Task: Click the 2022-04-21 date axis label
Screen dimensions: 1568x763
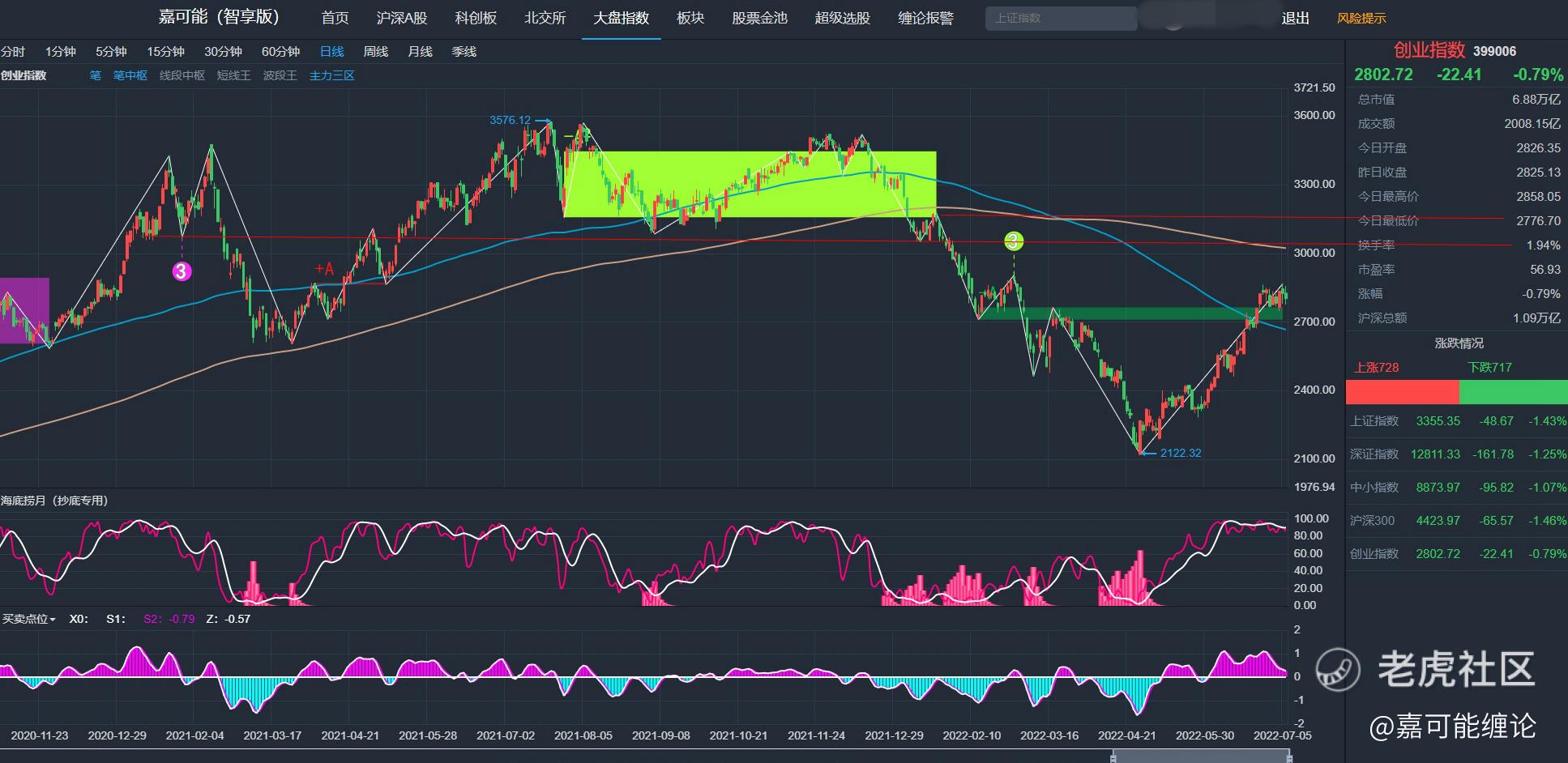Action: 1126,735
